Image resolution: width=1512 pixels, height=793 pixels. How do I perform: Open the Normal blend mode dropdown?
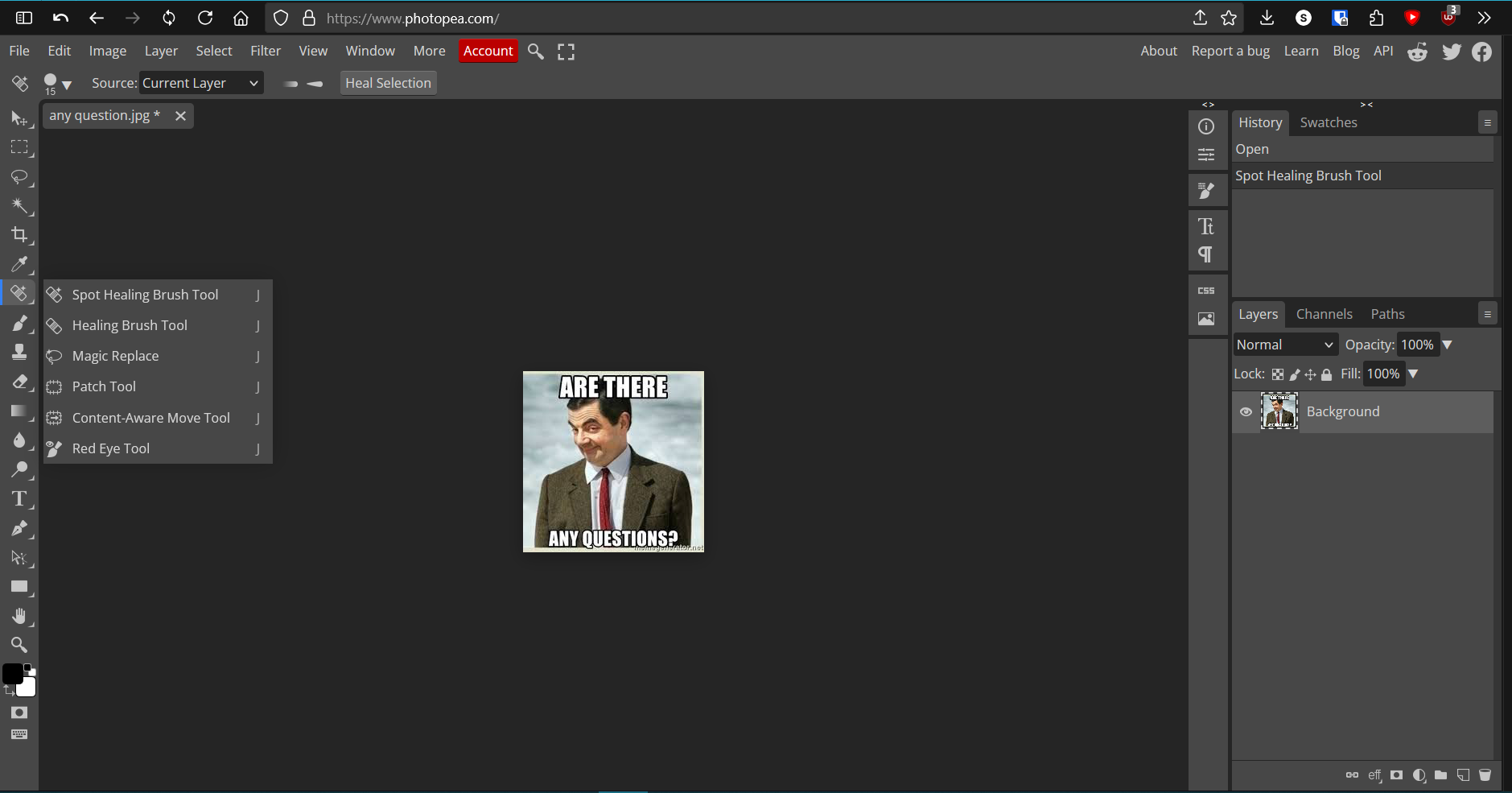coord(1285,345)
